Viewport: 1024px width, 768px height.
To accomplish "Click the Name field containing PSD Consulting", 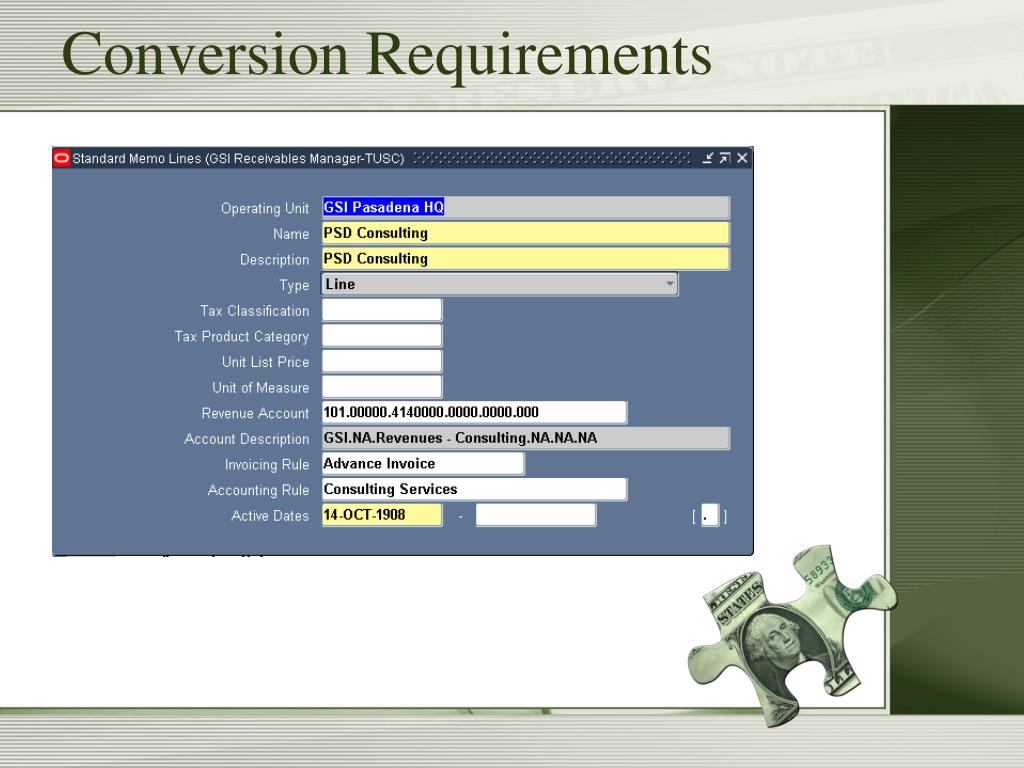I will tap(526, 233).
